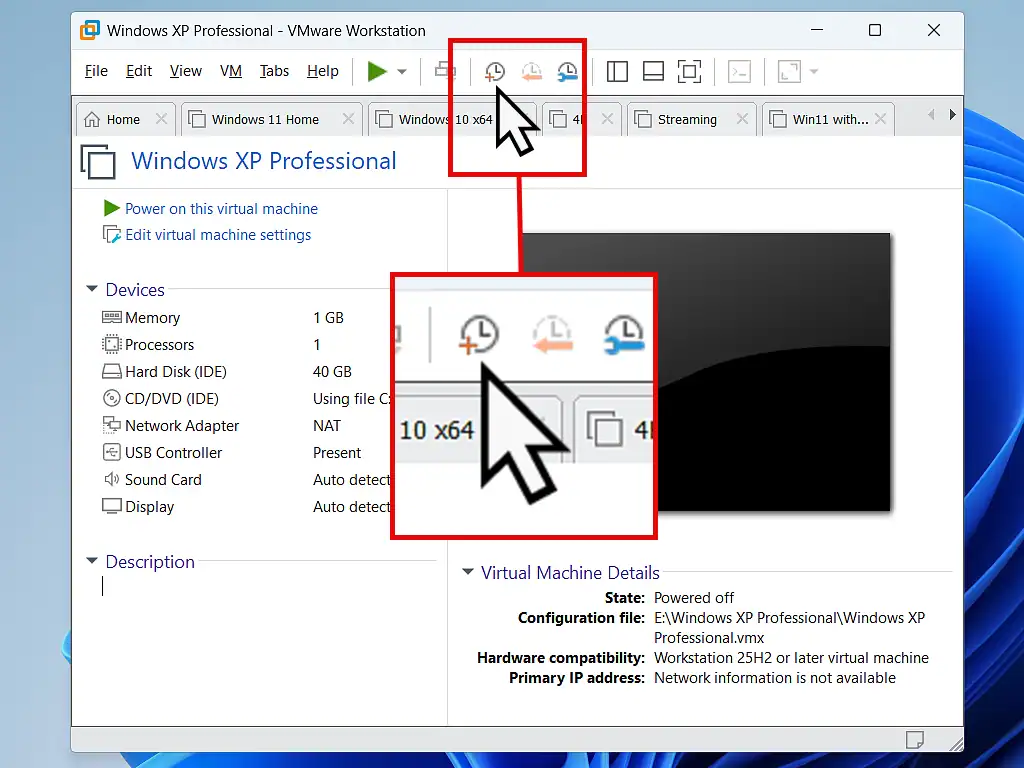The width and height of the screenshot is (1024, 768).
Task: Close the Home tab
Action: point(161,119)
